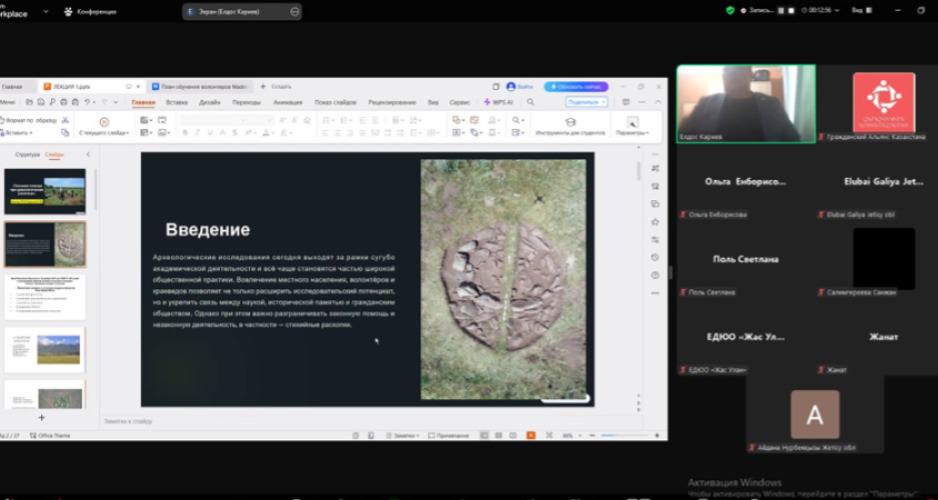This screenshot has width=938, height=500.
Task: Open more options dots in right sidebar
Action: click(x=655, y=293)
